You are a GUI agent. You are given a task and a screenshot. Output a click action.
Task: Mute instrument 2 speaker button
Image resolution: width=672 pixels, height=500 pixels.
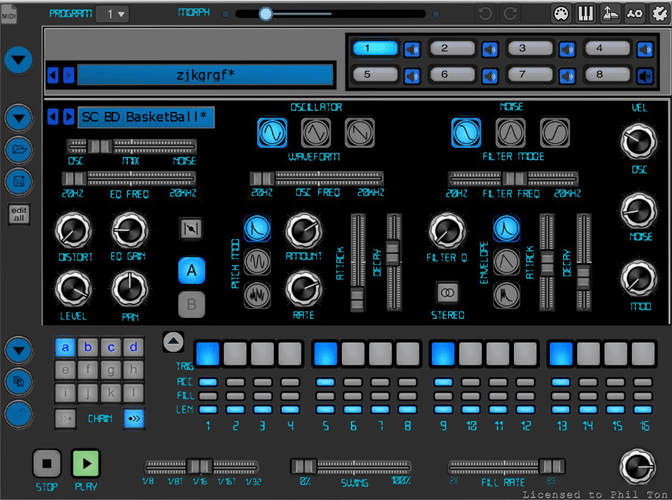coord(489,50)
